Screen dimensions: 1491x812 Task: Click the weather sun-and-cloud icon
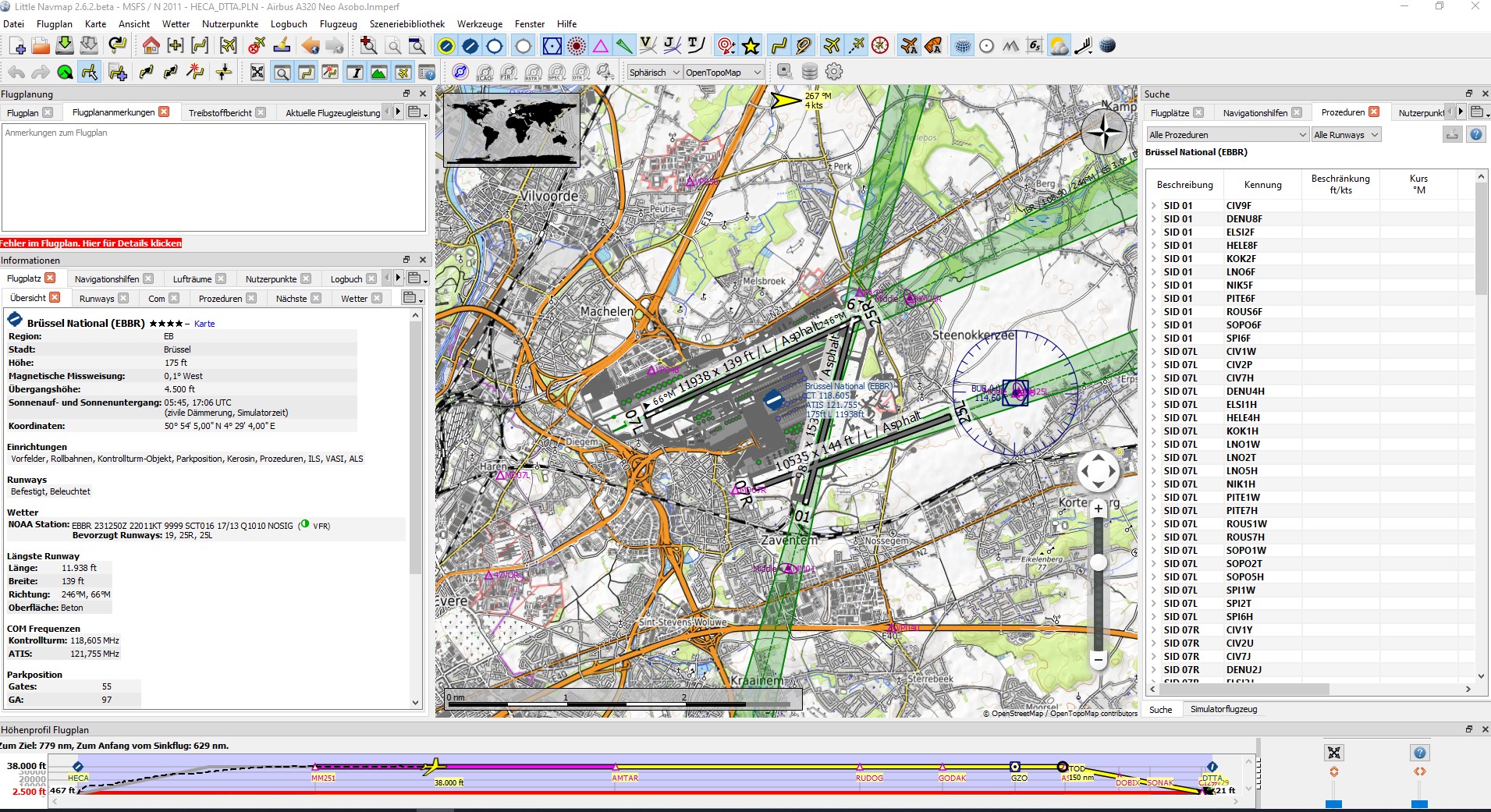1059,46
